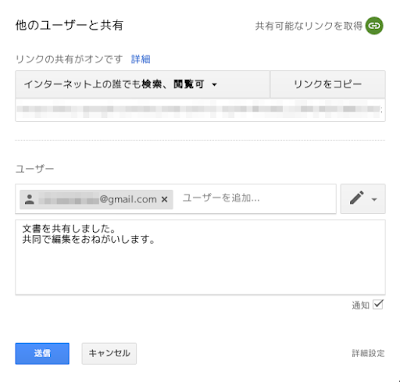Click the リンクをコピー button

tap(328, 84)
